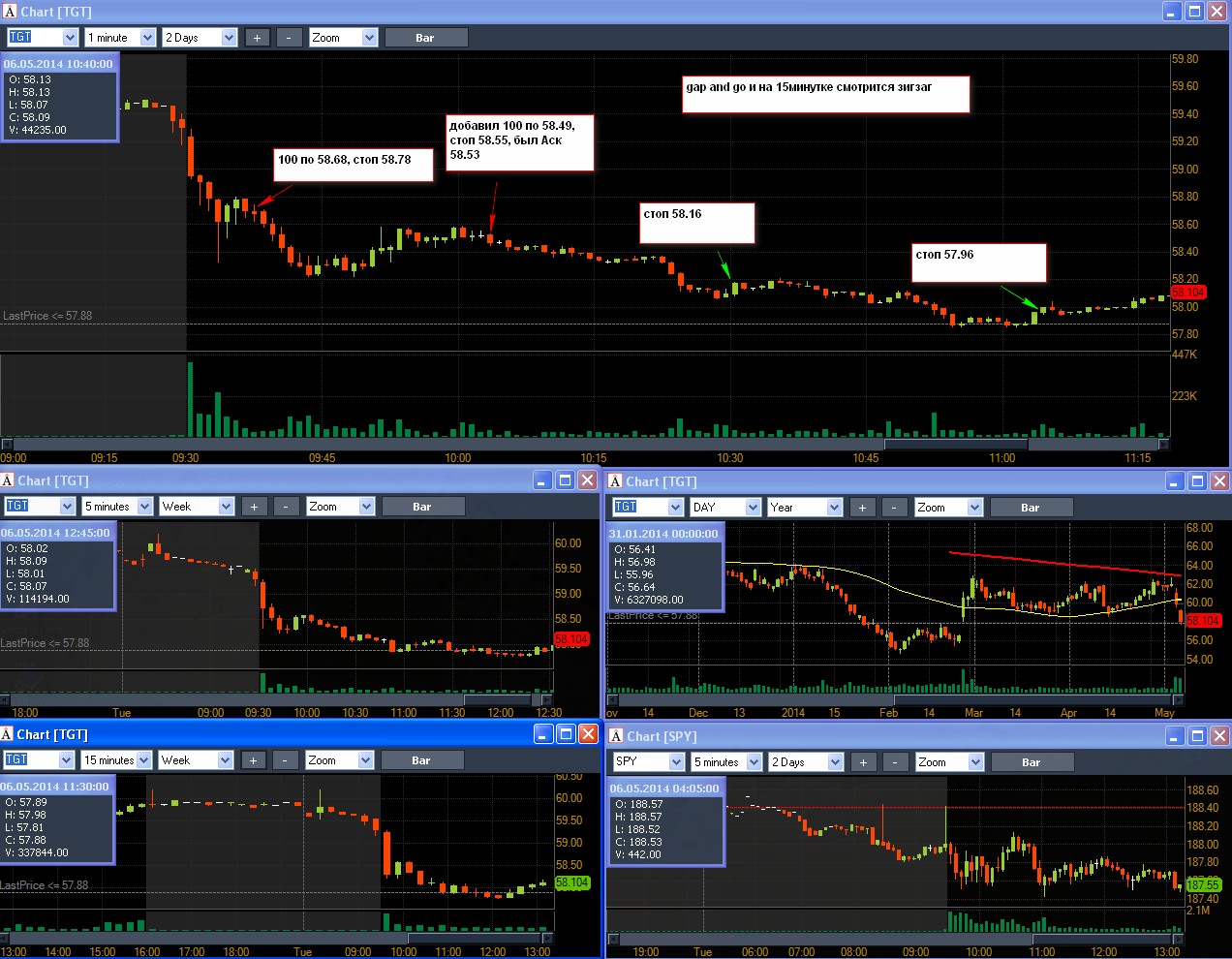Viewport: 1232px width, 959px height.
Task: Click the plus icon in the SPY chart toolbar
Action: (x=863, y=762)
